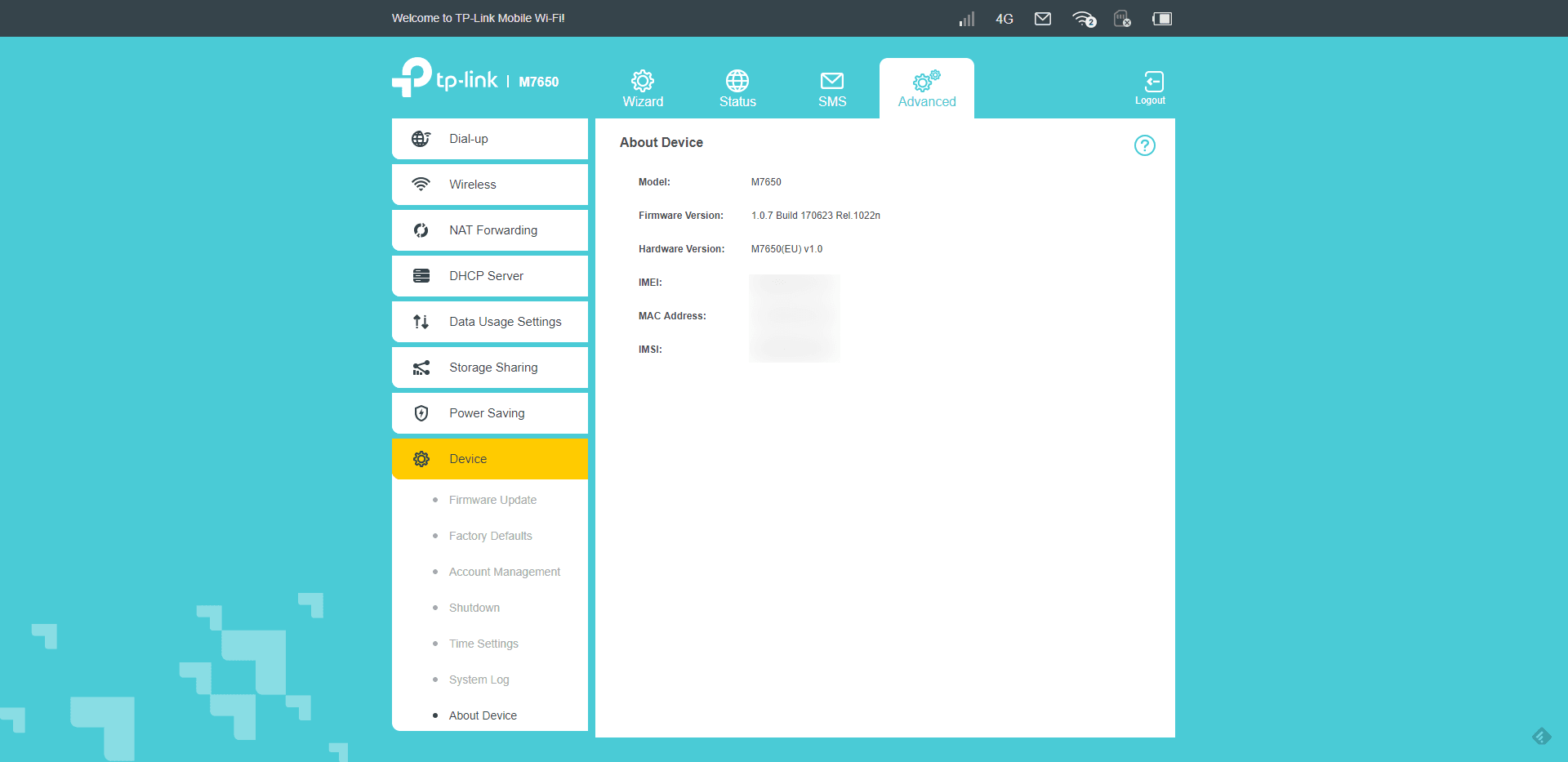Click the Wi-Fi connected clients icon

1084,19
